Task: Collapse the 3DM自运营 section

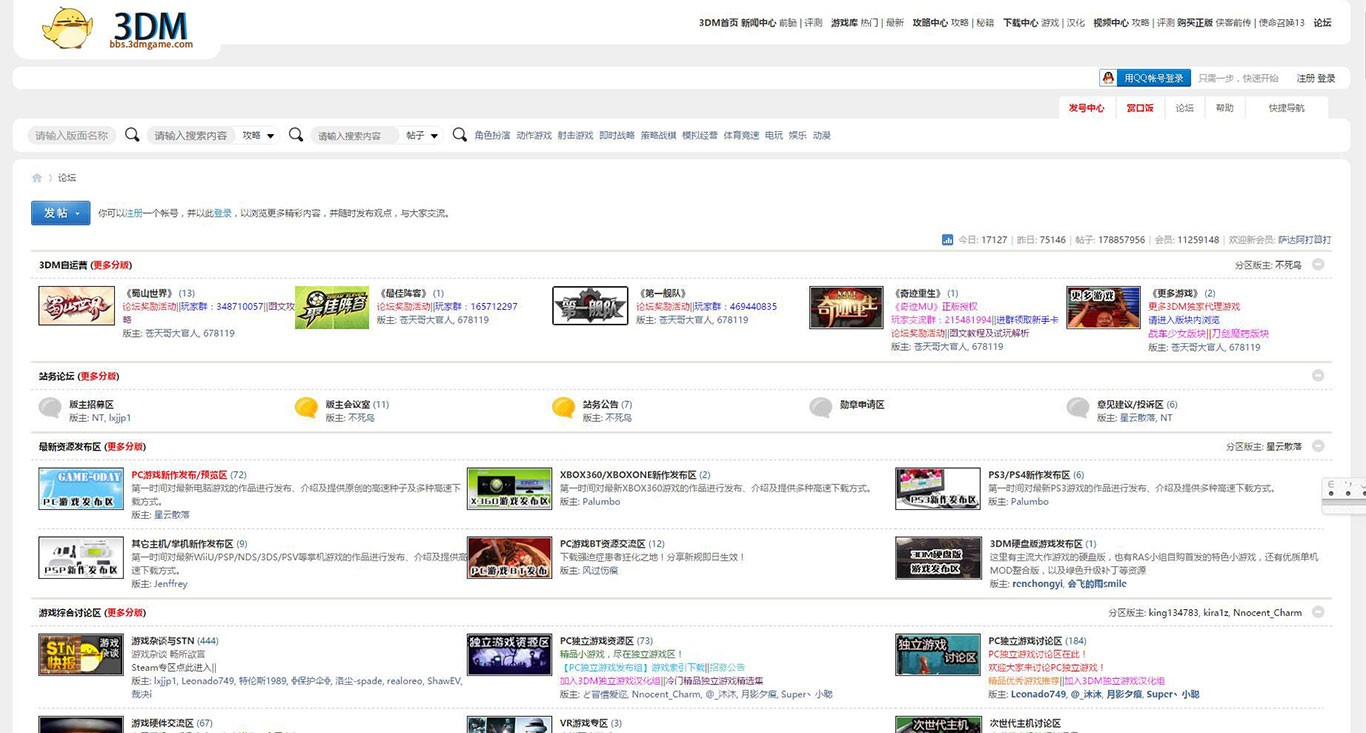Action: 1318,265
